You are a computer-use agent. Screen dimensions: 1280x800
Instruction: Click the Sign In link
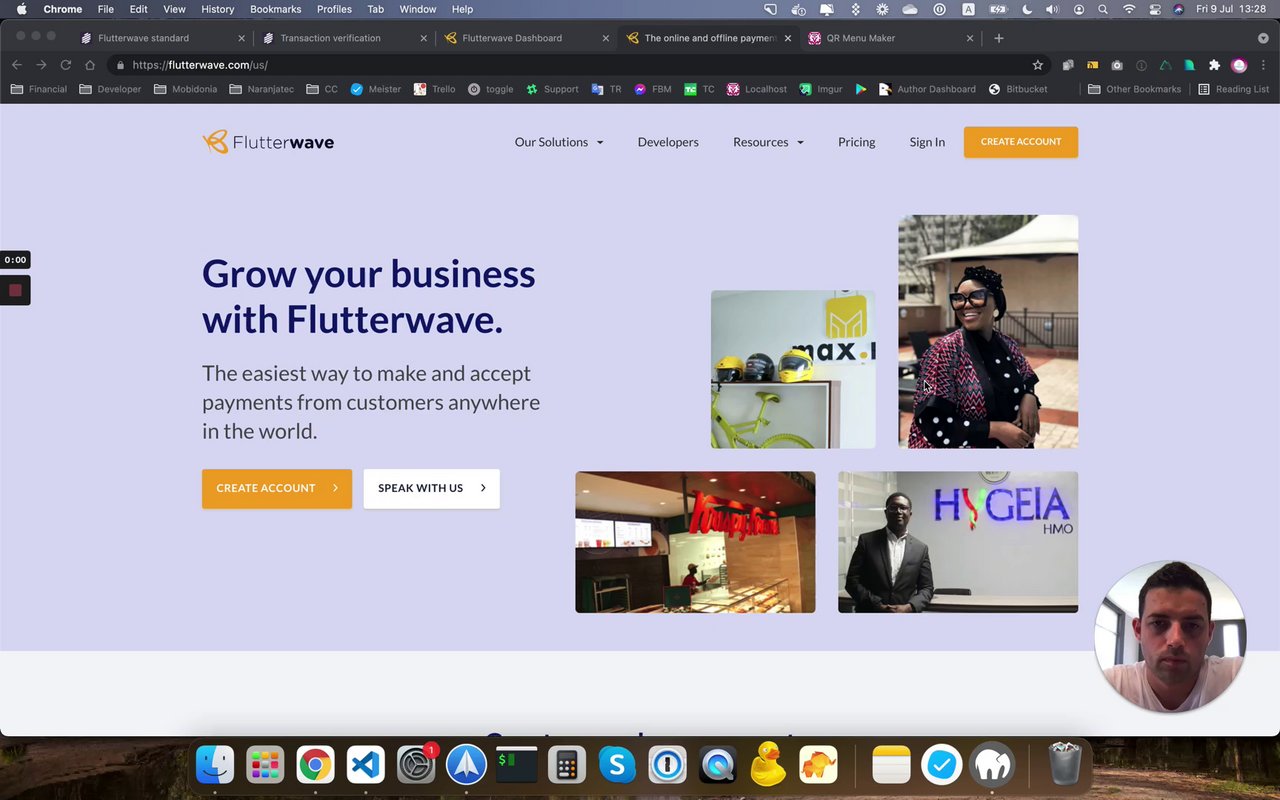927,142
